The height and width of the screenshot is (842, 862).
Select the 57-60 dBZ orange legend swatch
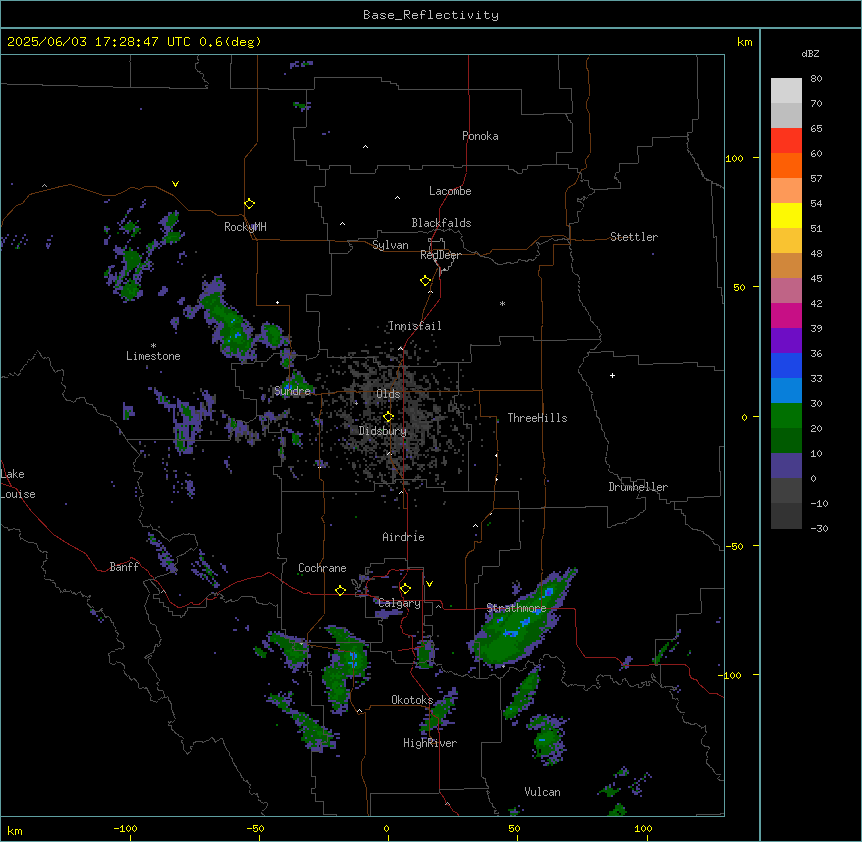click(786, 166)
